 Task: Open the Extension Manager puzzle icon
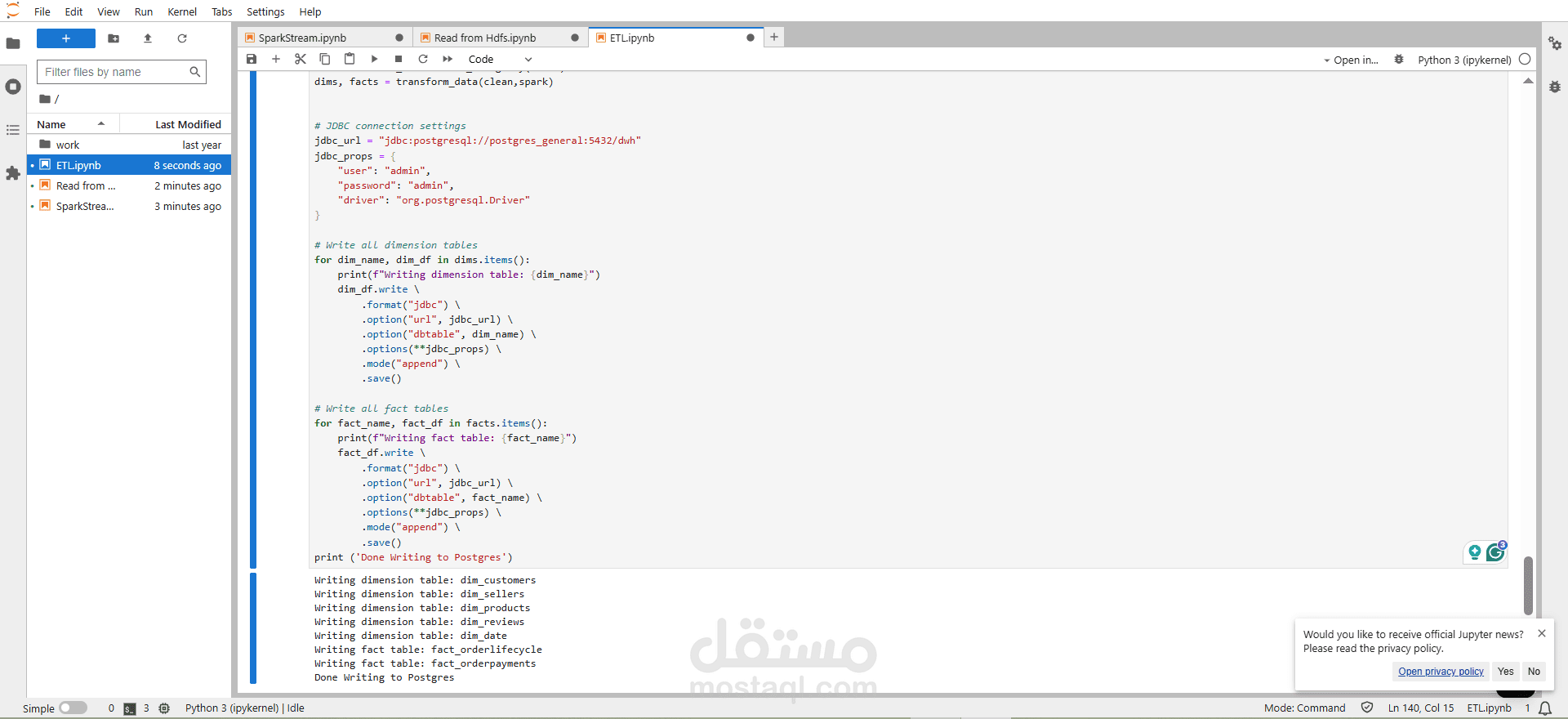tap(13, 173)
